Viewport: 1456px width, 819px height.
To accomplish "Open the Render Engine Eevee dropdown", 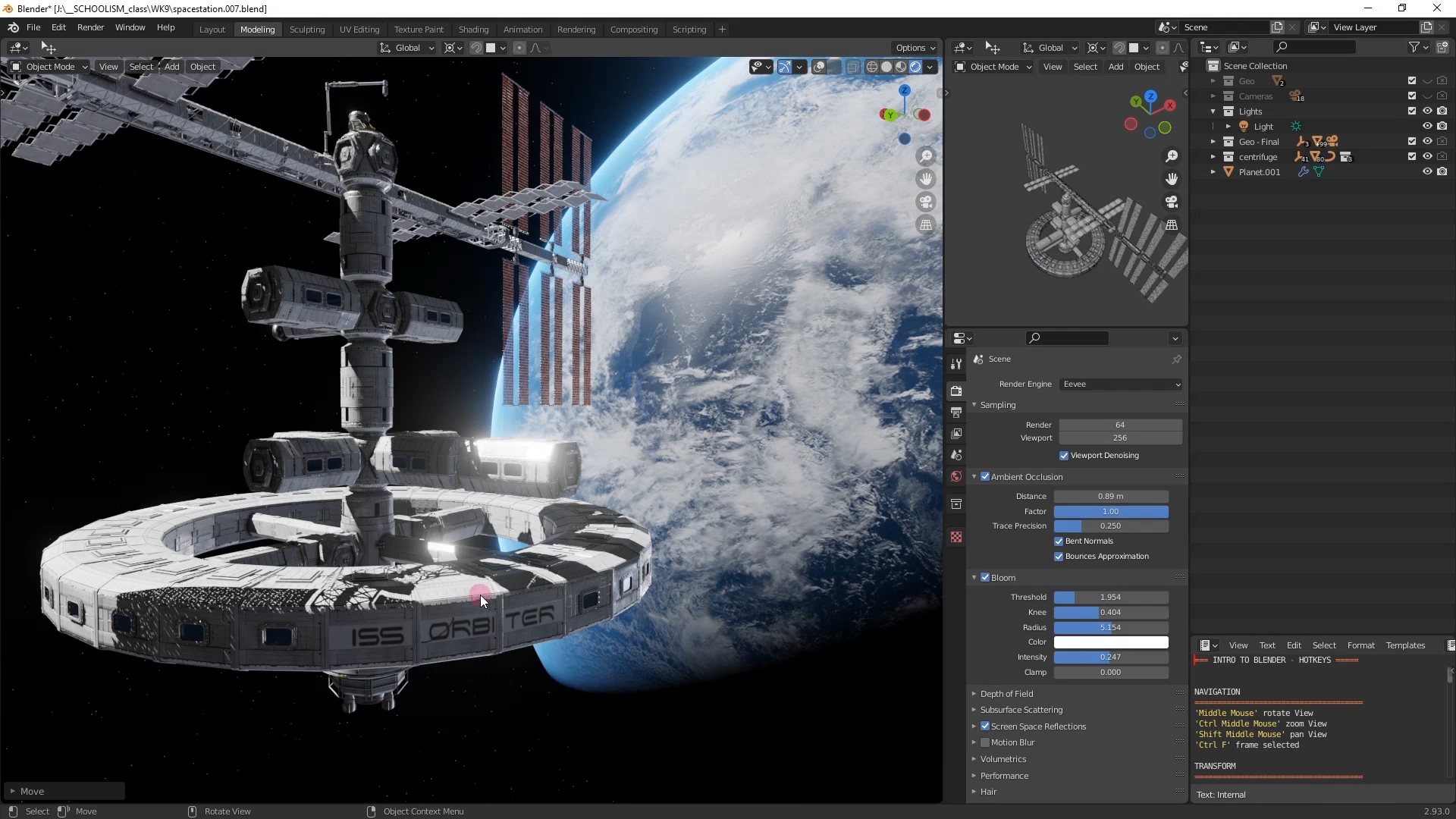I will pyautogui.click(x=1120, y=384).
